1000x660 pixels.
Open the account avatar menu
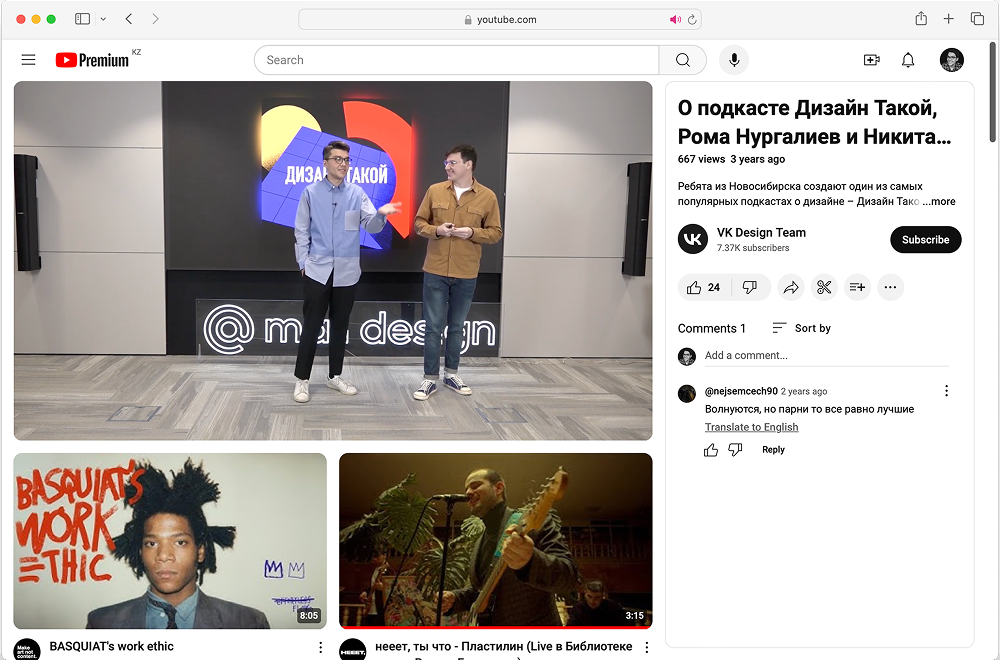pyautogui.click(x=952, y=60)
